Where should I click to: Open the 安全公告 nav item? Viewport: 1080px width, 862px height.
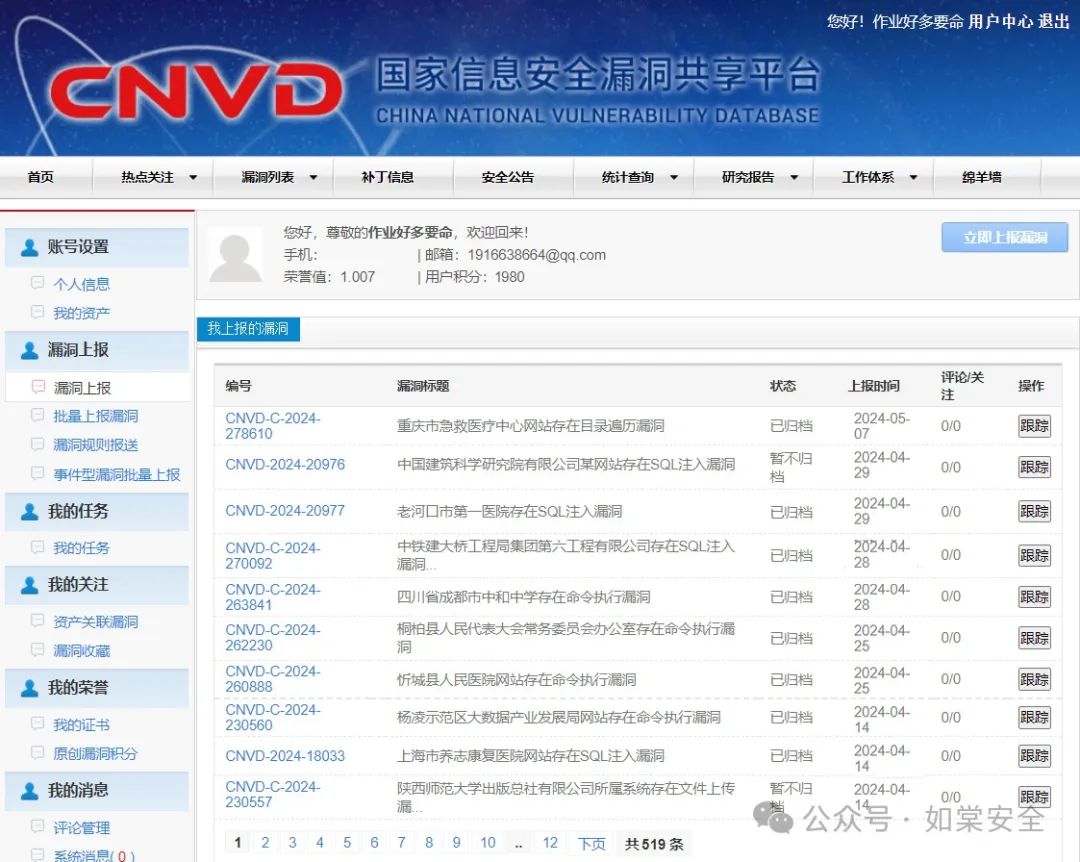pos(508,178)
